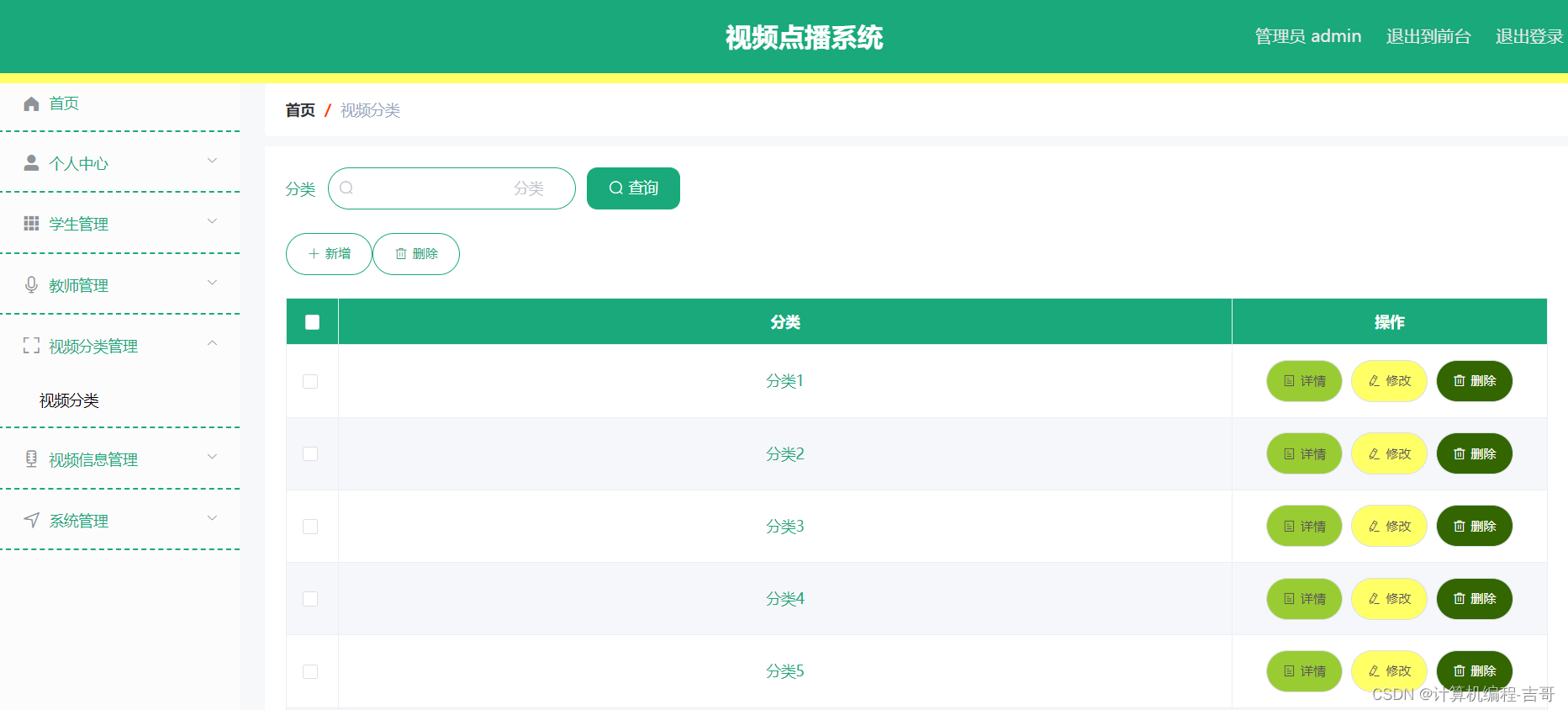Expand the 视频信息管理 menu chevron
This screenshot has width=1568, height=710.
click(x=213, y=457)
